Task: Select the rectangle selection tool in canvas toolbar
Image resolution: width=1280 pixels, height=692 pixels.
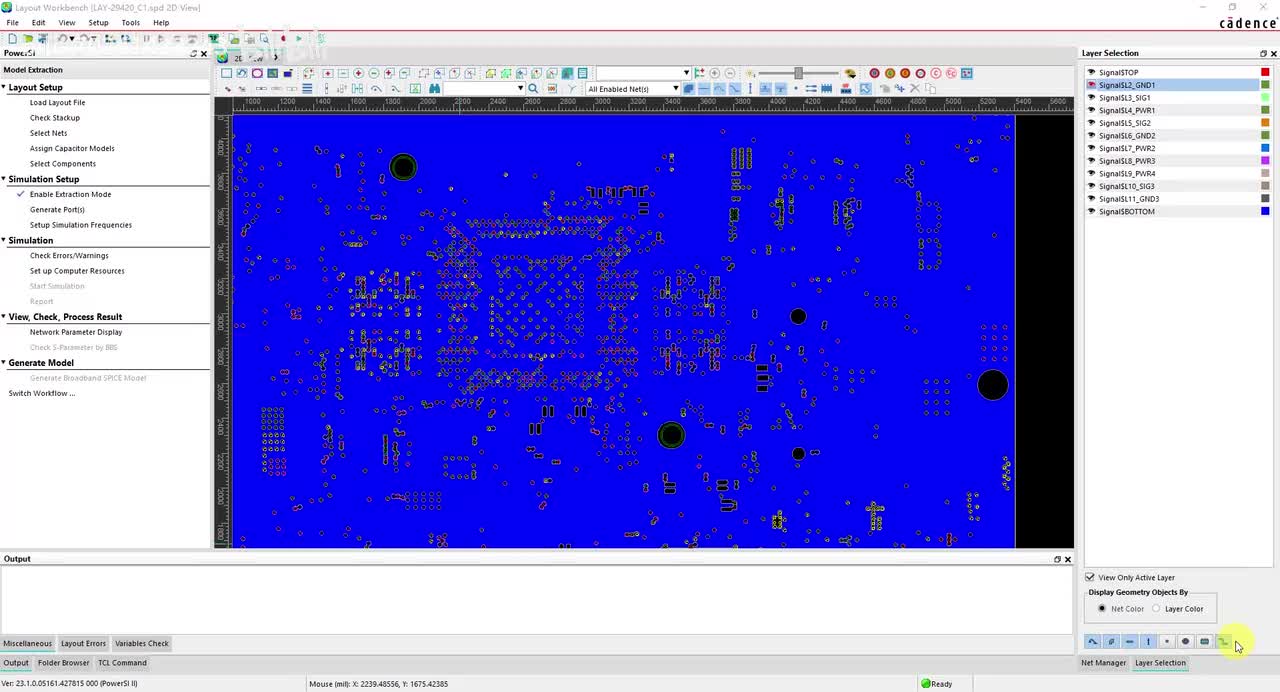Action: point(226,73)
